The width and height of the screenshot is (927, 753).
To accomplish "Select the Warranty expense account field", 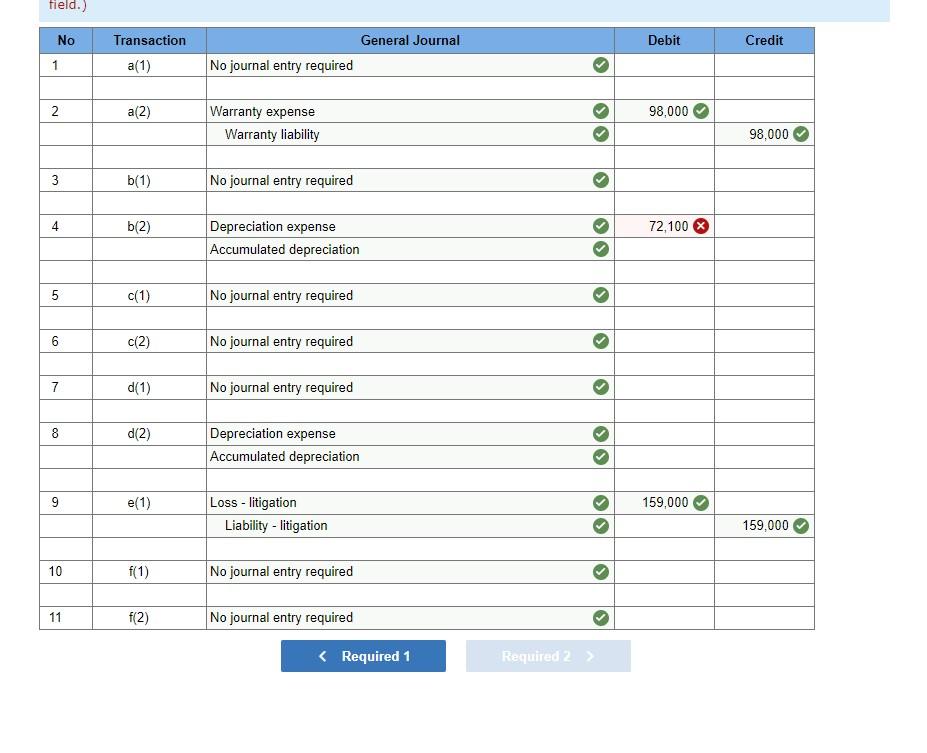I will point(410,111).
